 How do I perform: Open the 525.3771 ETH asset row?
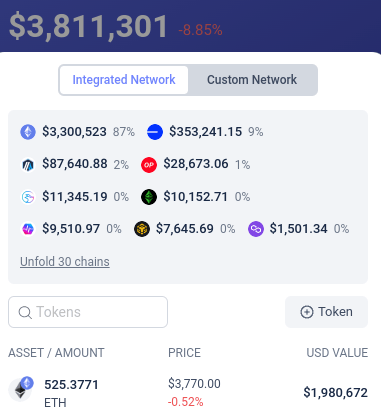click(x=188, y=393)
